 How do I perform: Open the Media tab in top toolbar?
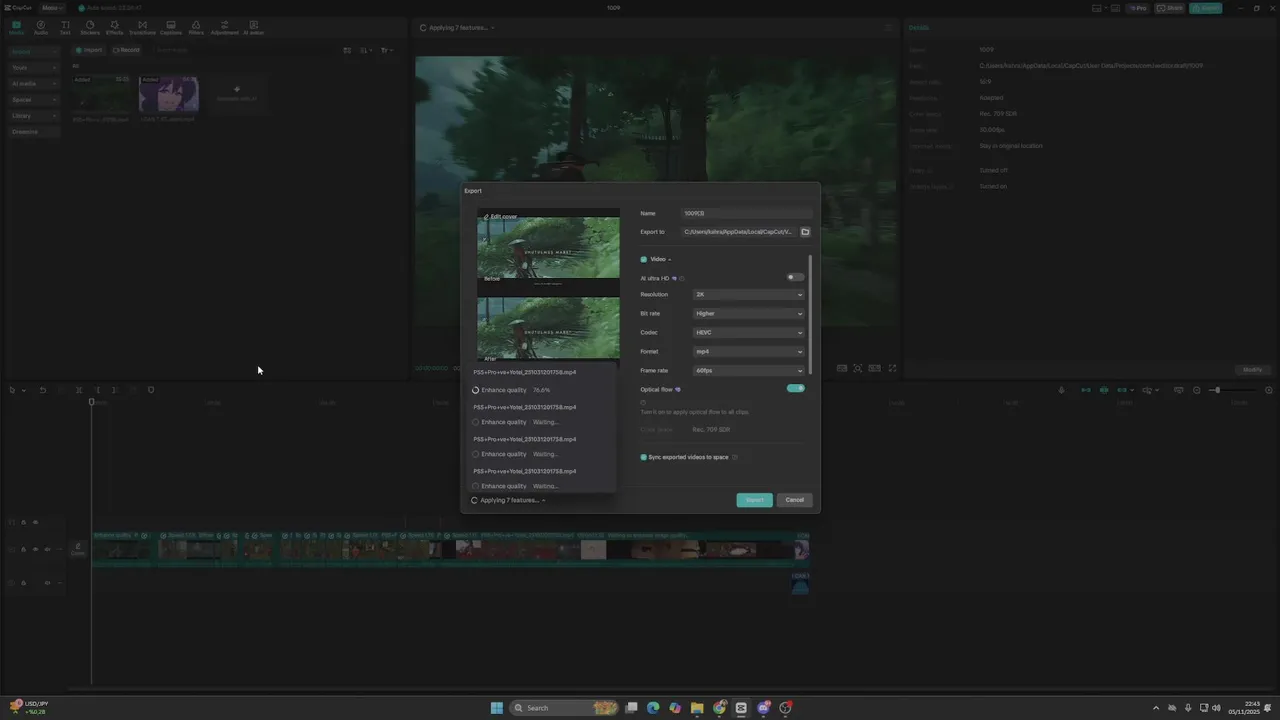(16, 27)
